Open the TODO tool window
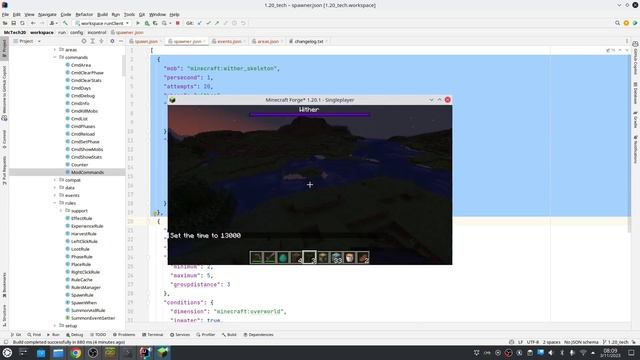This screenshot has width=640, height=360. click(x=98, y=335)
